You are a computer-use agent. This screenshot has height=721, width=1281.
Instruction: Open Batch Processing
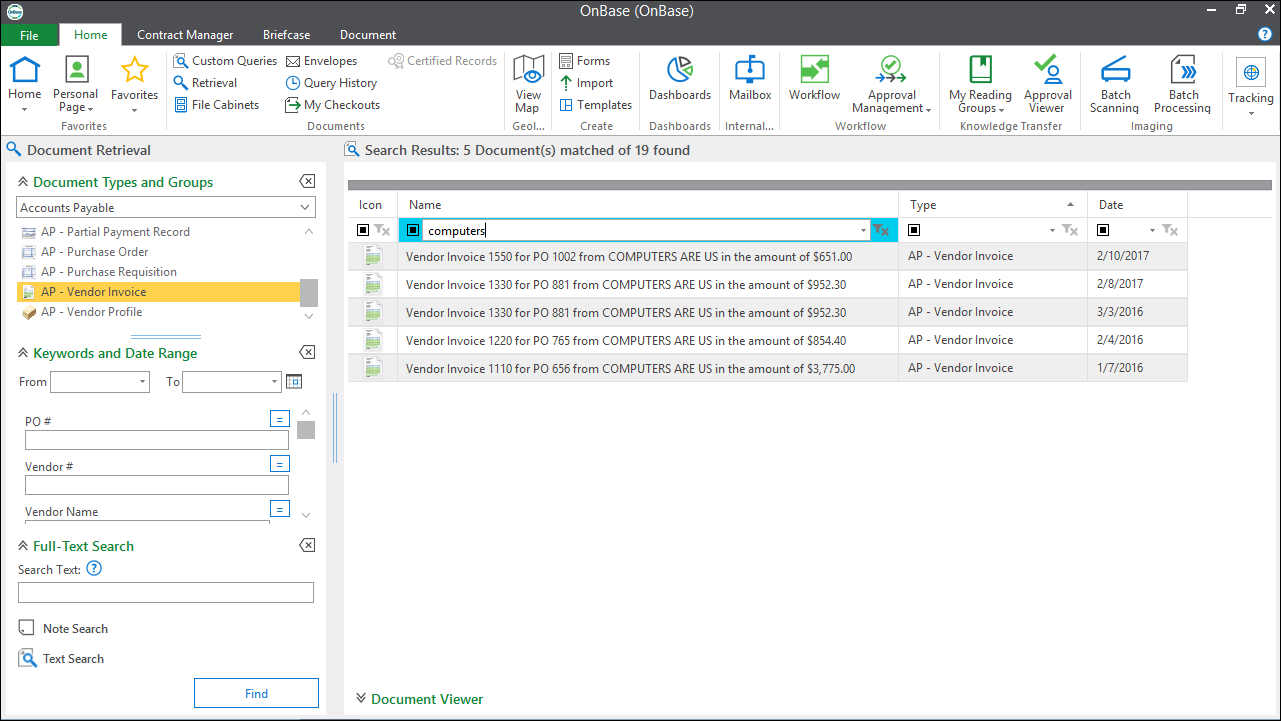[x=1183, y=84]
